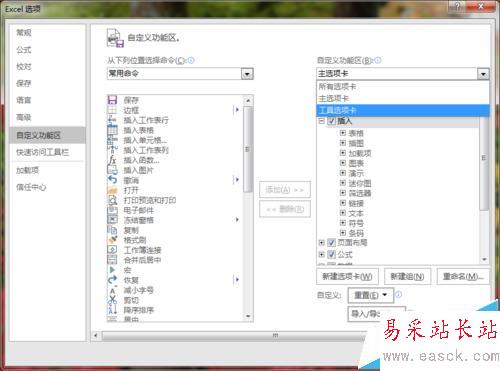Choose the 插入图片 command icon
500x371 pixels.
pyautogui.click(x=112, y=170)
